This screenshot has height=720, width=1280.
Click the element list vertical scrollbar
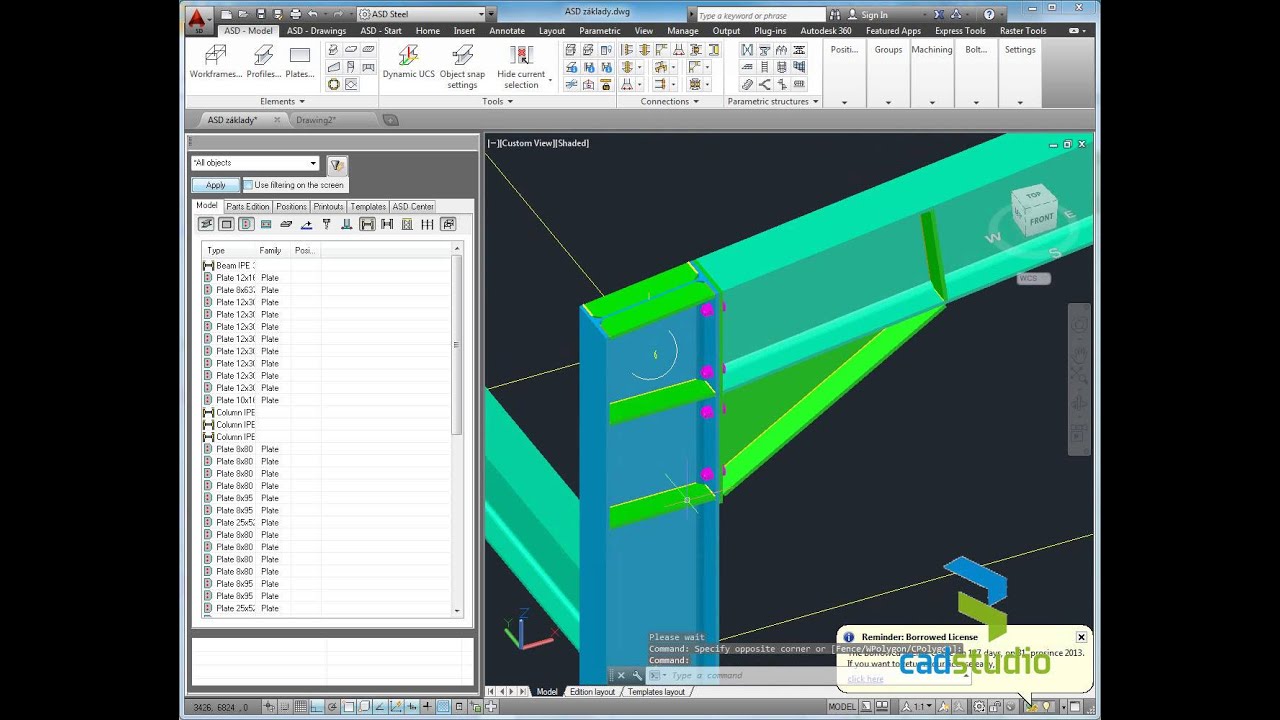457,345
